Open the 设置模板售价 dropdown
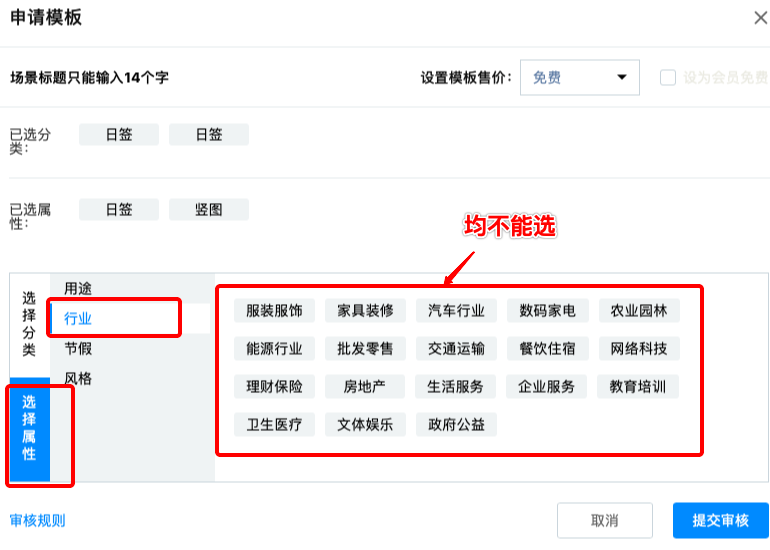Viewport: 770px width, 550px height. [x=580, y=77]
